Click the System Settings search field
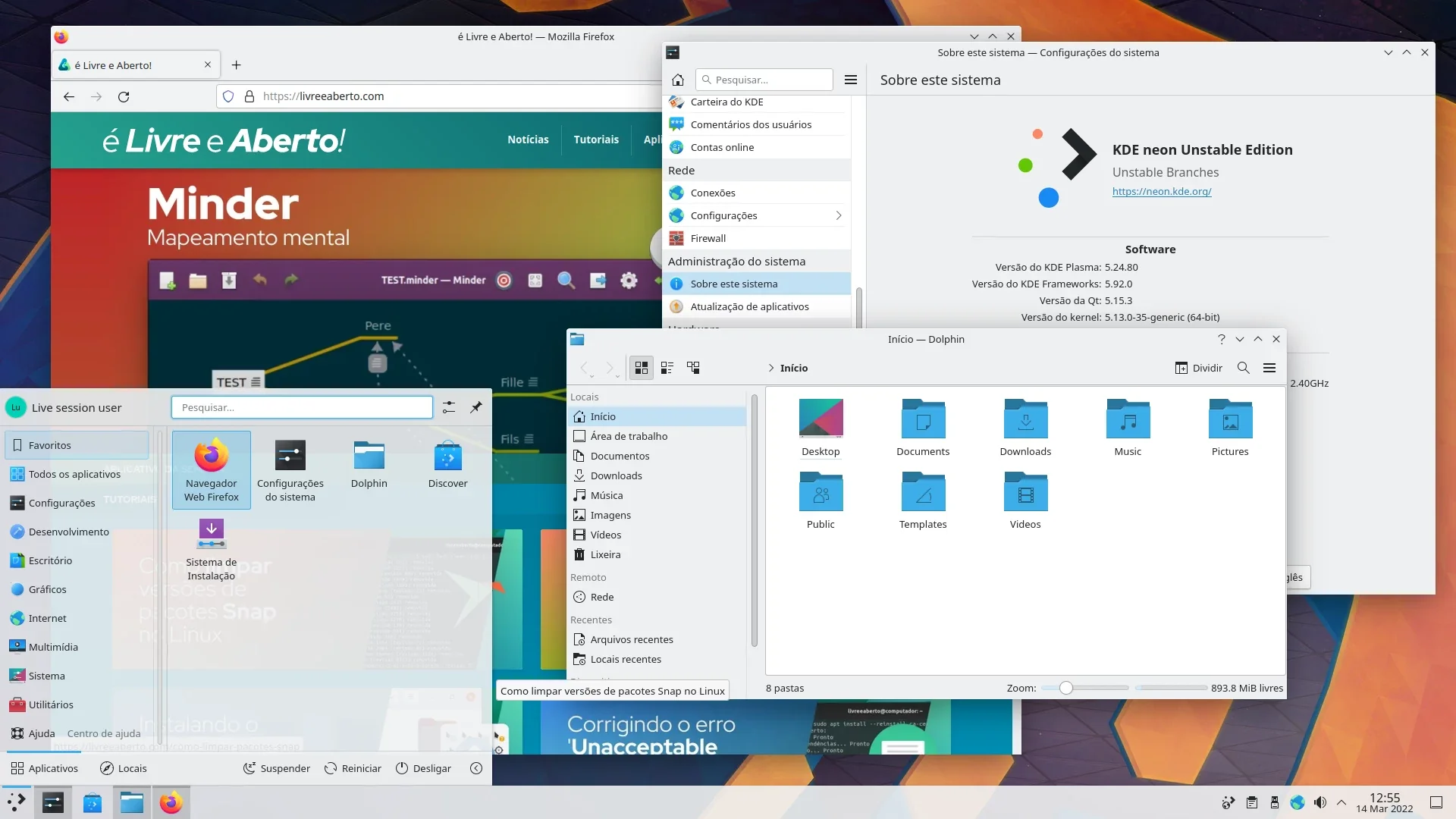 (764, 80)
